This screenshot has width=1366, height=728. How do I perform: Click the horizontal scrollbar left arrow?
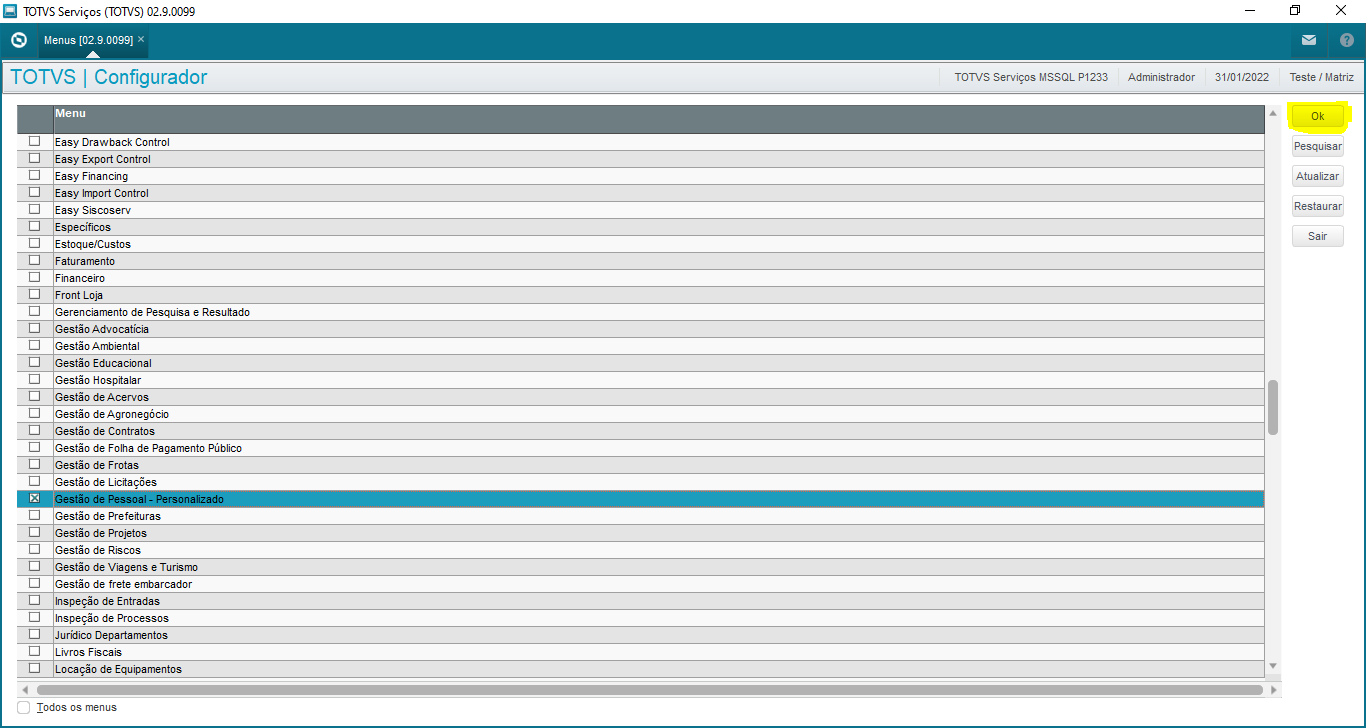pos(24,690)
